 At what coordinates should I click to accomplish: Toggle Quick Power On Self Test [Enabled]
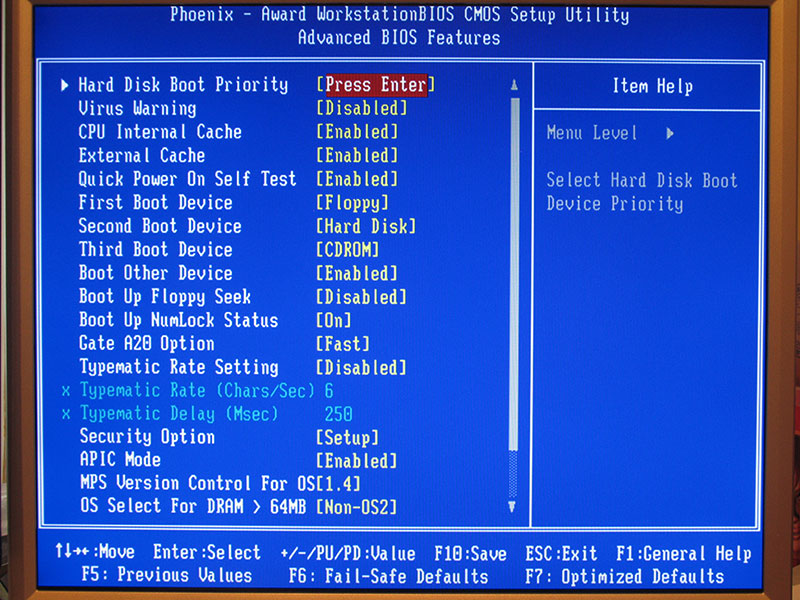[357, 179]
